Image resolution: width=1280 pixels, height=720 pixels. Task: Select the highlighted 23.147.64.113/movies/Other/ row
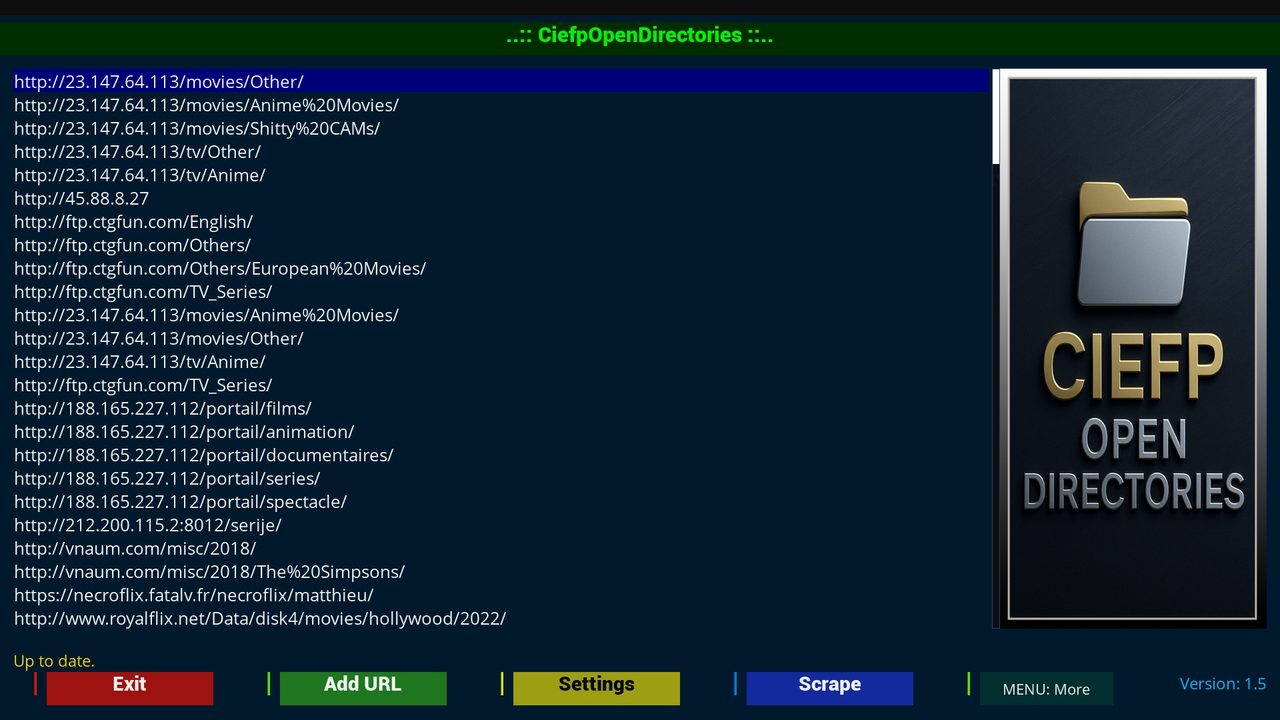501,81
